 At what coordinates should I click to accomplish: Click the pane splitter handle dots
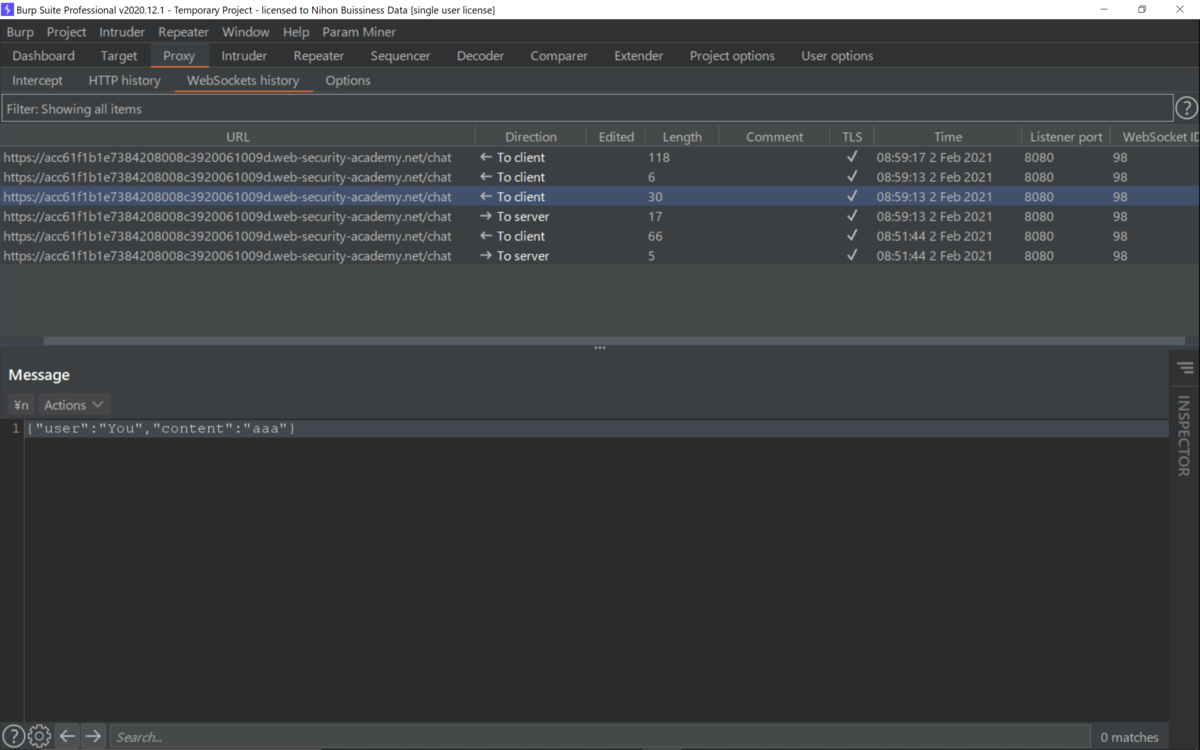pyautogui.click(x=600, y=348)
